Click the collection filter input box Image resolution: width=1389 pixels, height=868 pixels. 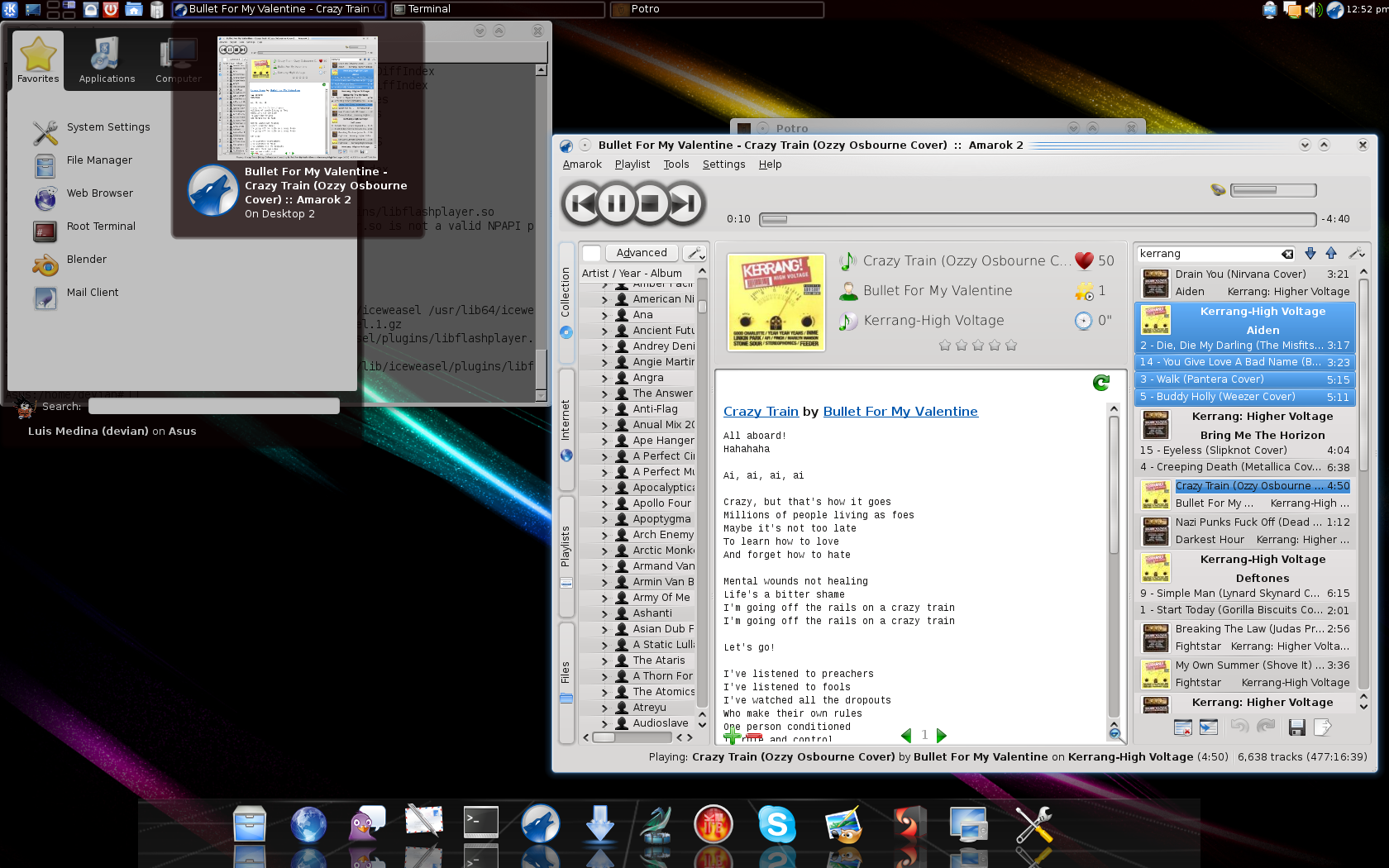[x=591, y=253]
